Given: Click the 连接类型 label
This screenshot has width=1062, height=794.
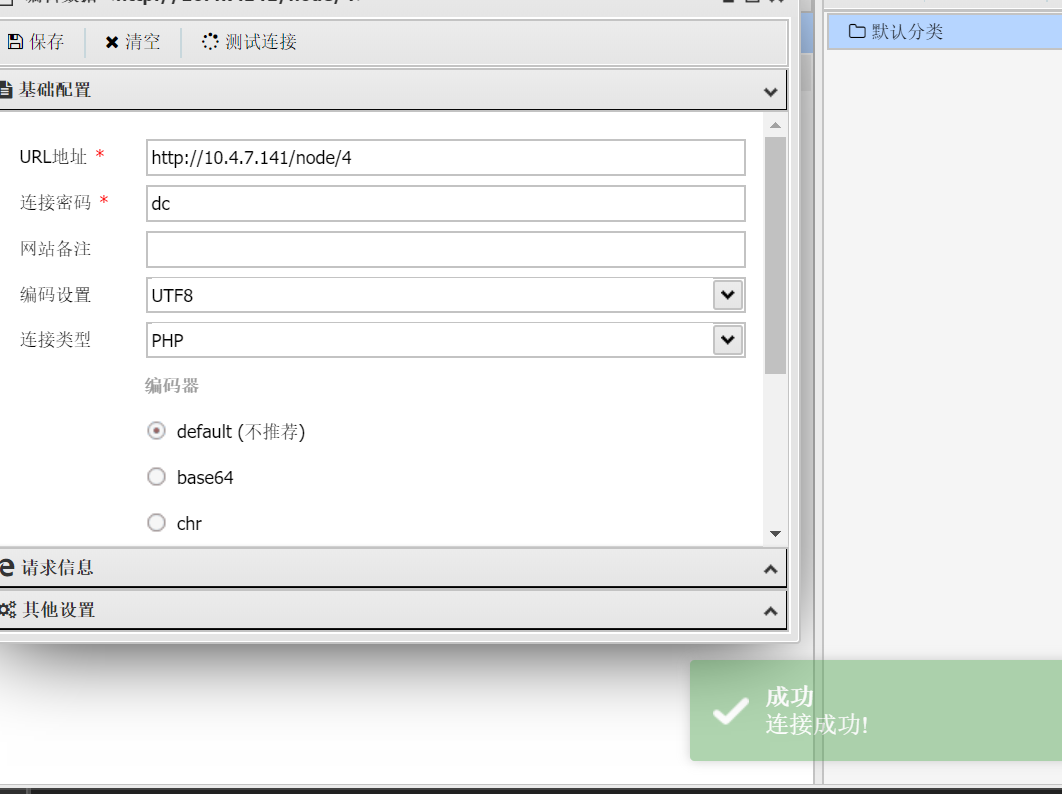Looking at the screenshot, I should click(x=56, y=339).
